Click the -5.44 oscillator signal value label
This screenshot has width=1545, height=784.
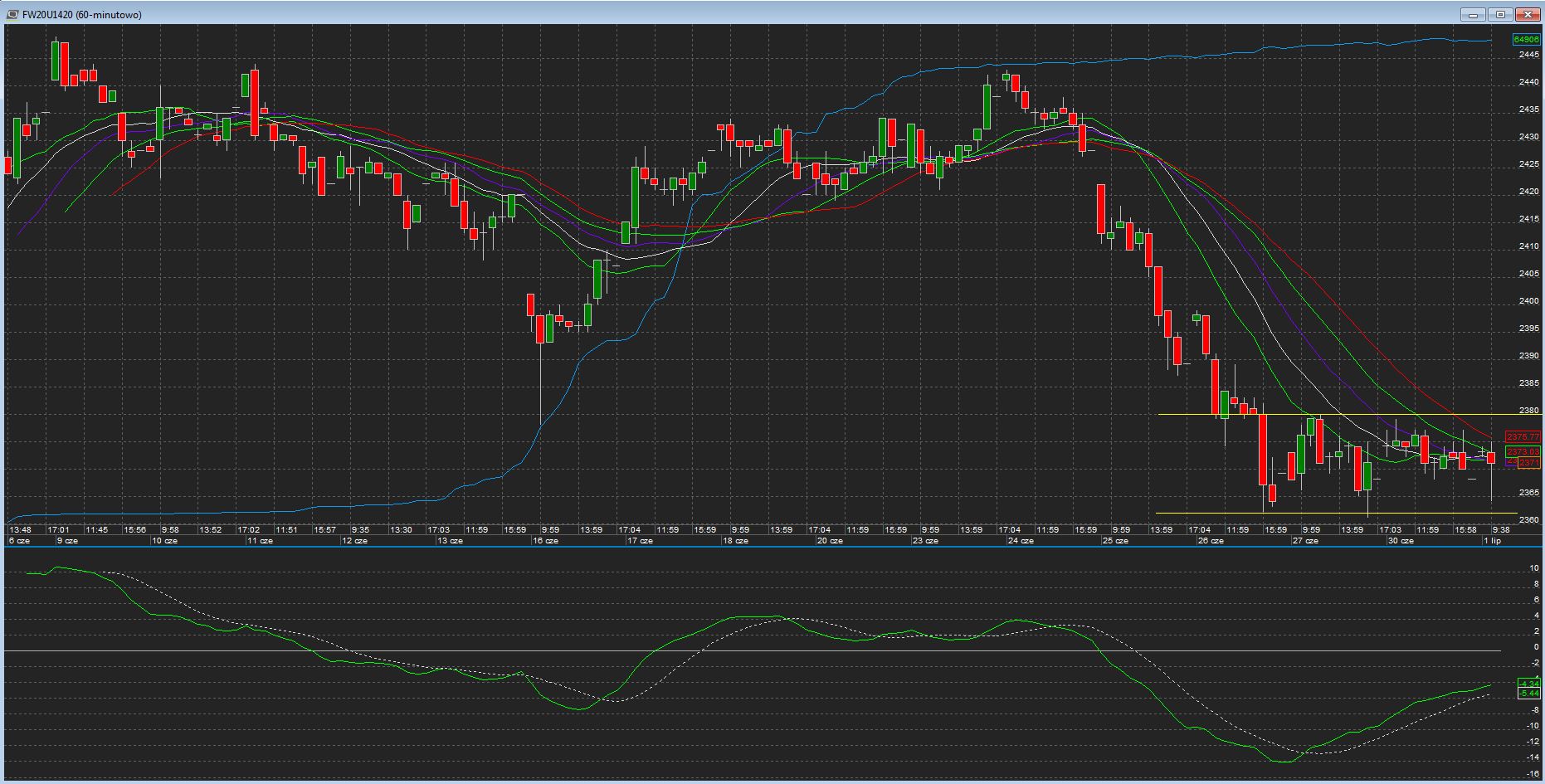[1528, 693]
